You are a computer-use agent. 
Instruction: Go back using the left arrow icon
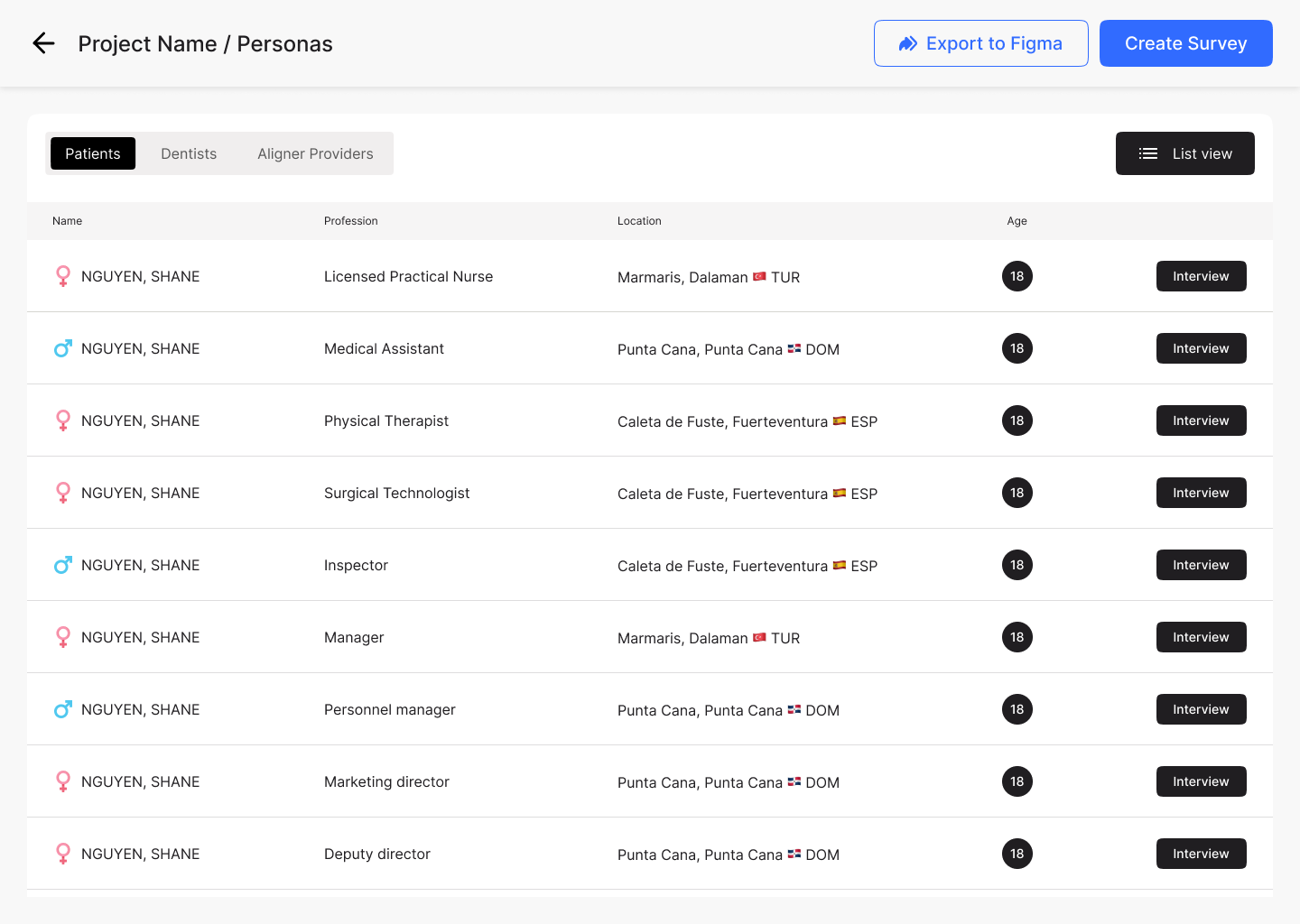coord(43,43)
